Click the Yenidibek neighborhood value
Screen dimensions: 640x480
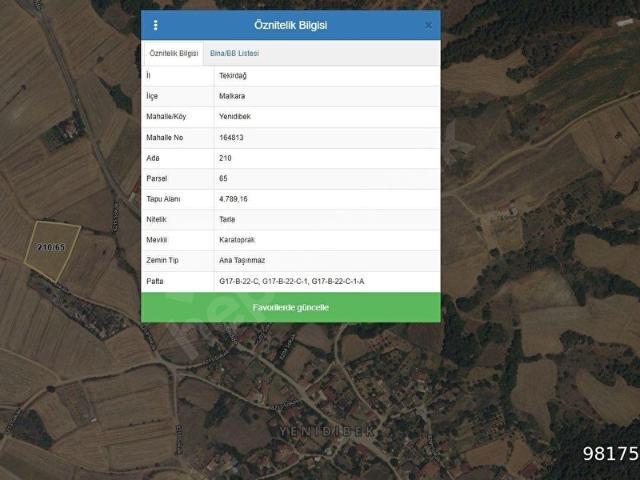235,117
